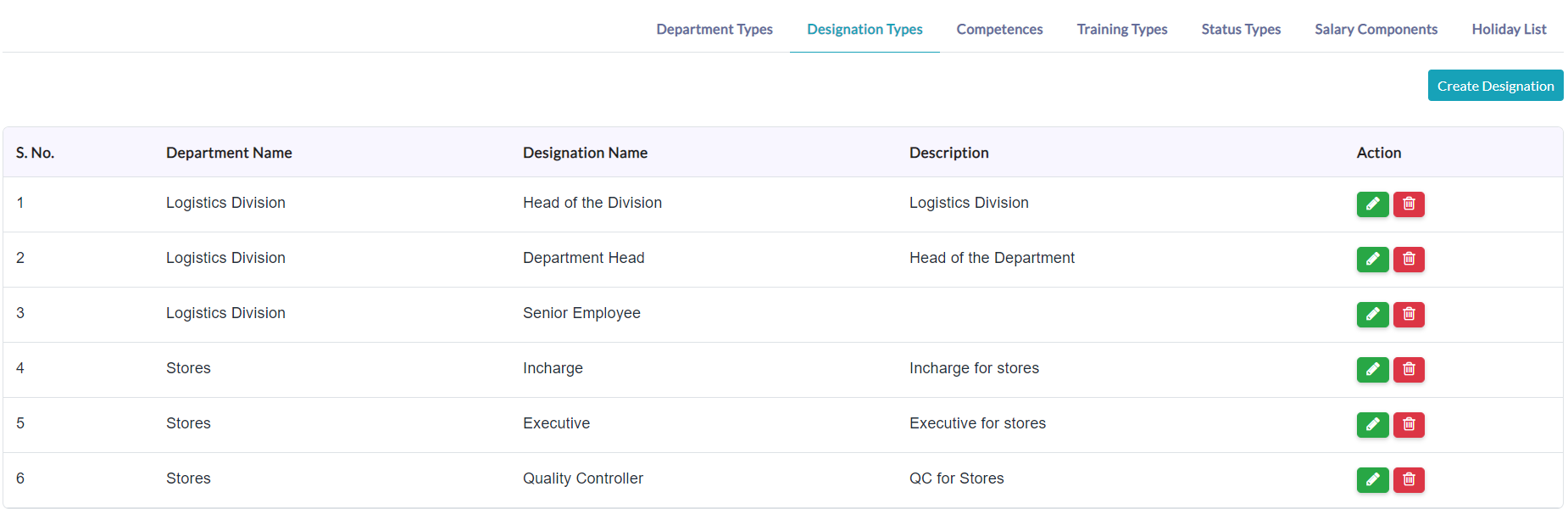Edit the Executive designation
This screenshot has height=509, width=1568.
pyautogui.click(x=1372, y=425)
